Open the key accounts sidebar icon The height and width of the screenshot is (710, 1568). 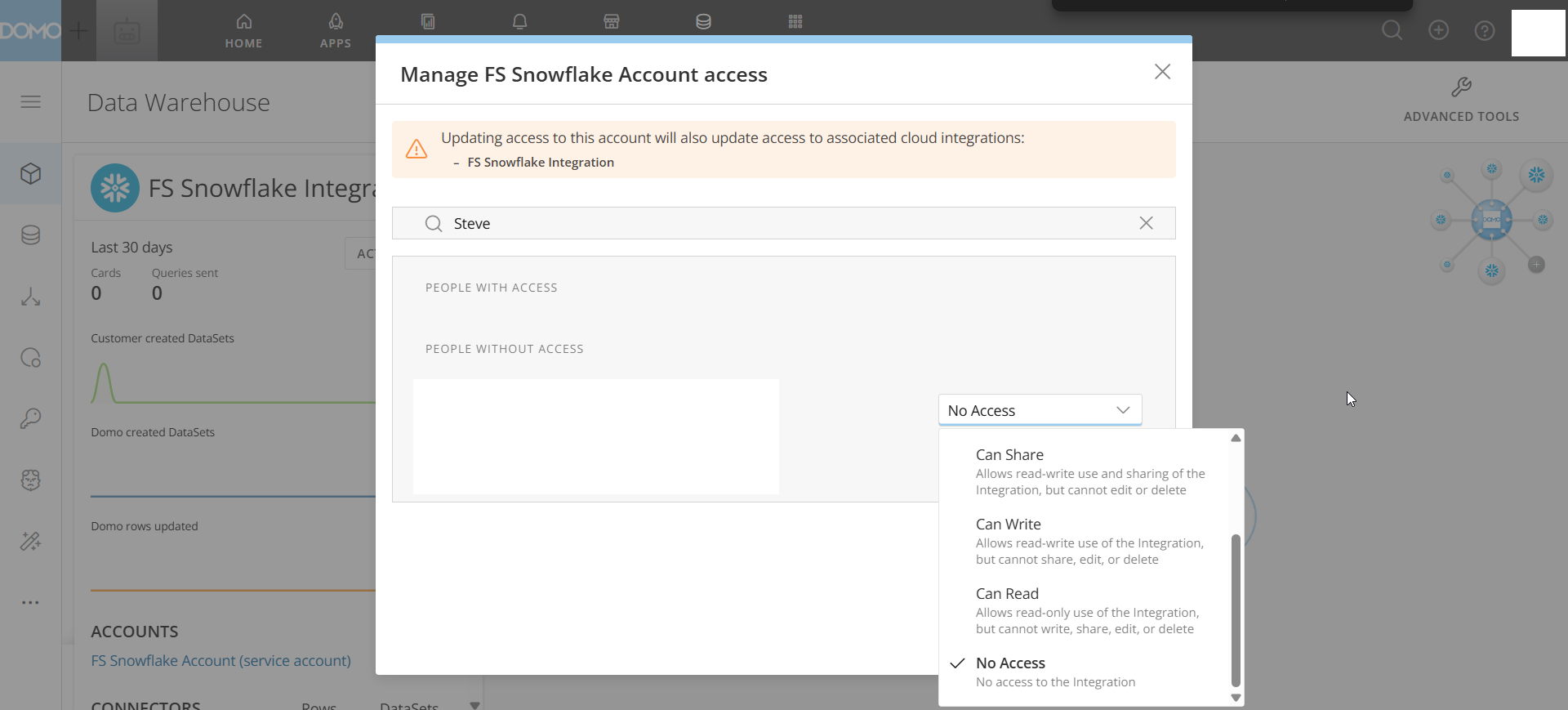point(30,419)
